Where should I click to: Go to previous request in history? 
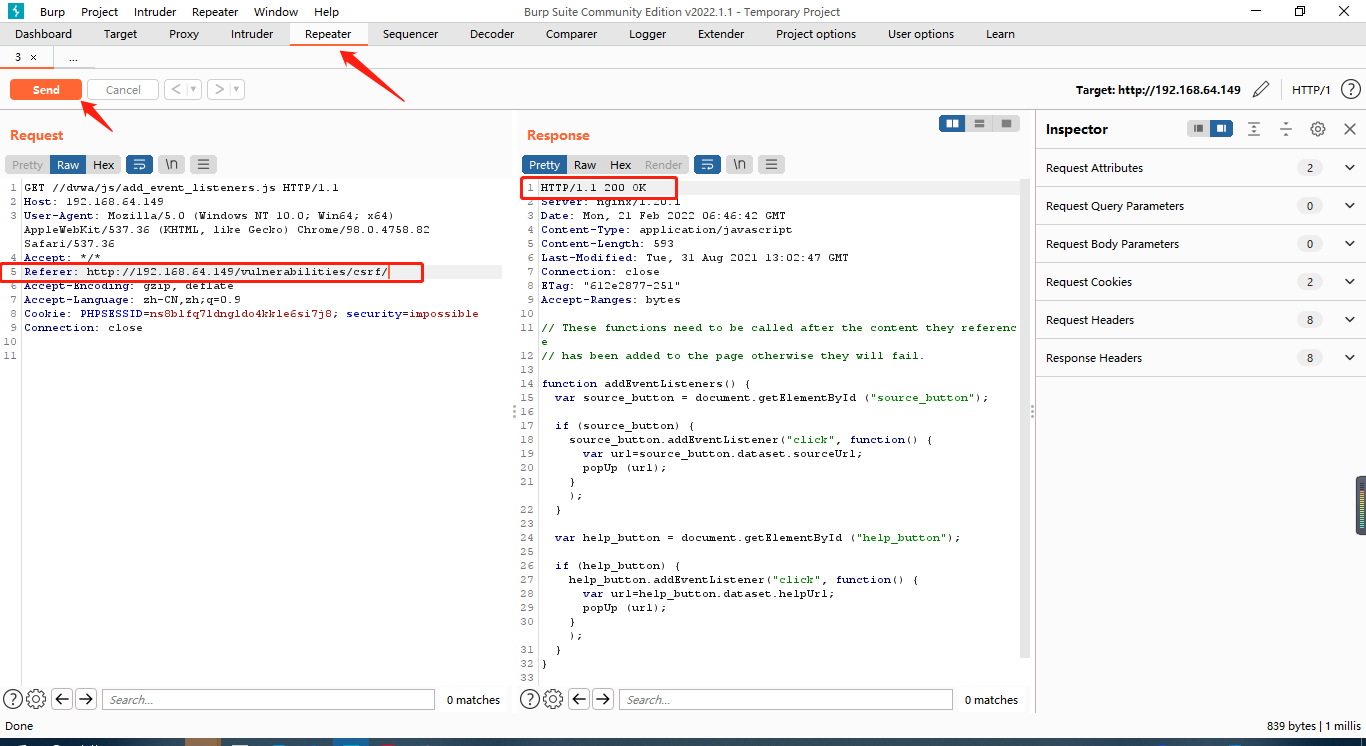point(176,90)
